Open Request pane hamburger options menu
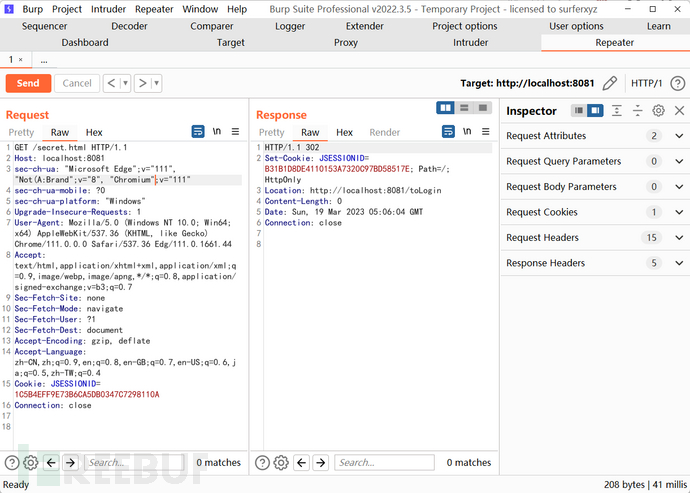 (x=235, y=131)
